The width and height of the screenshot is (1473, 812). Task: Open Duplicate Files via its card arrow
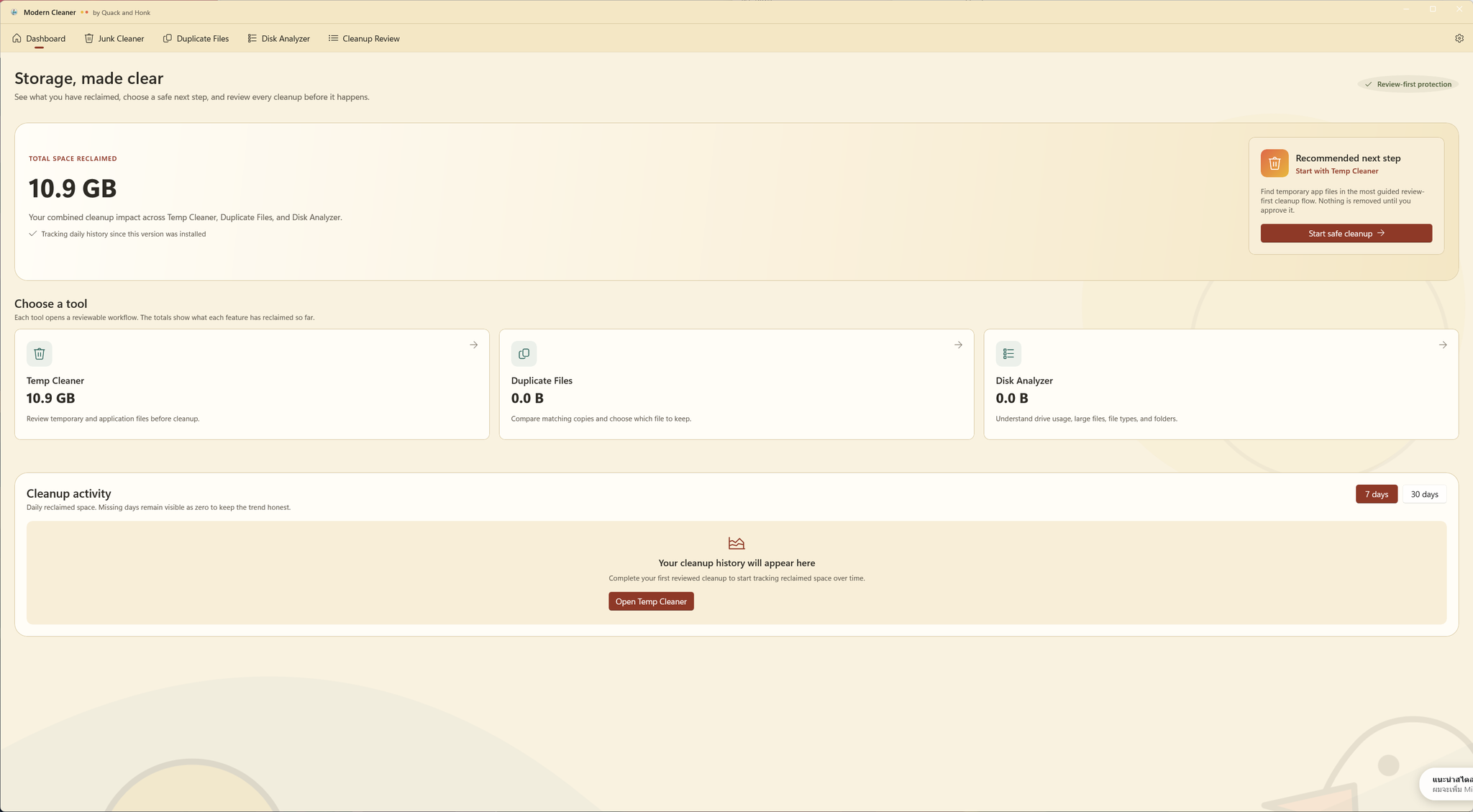tap(958, 345)
